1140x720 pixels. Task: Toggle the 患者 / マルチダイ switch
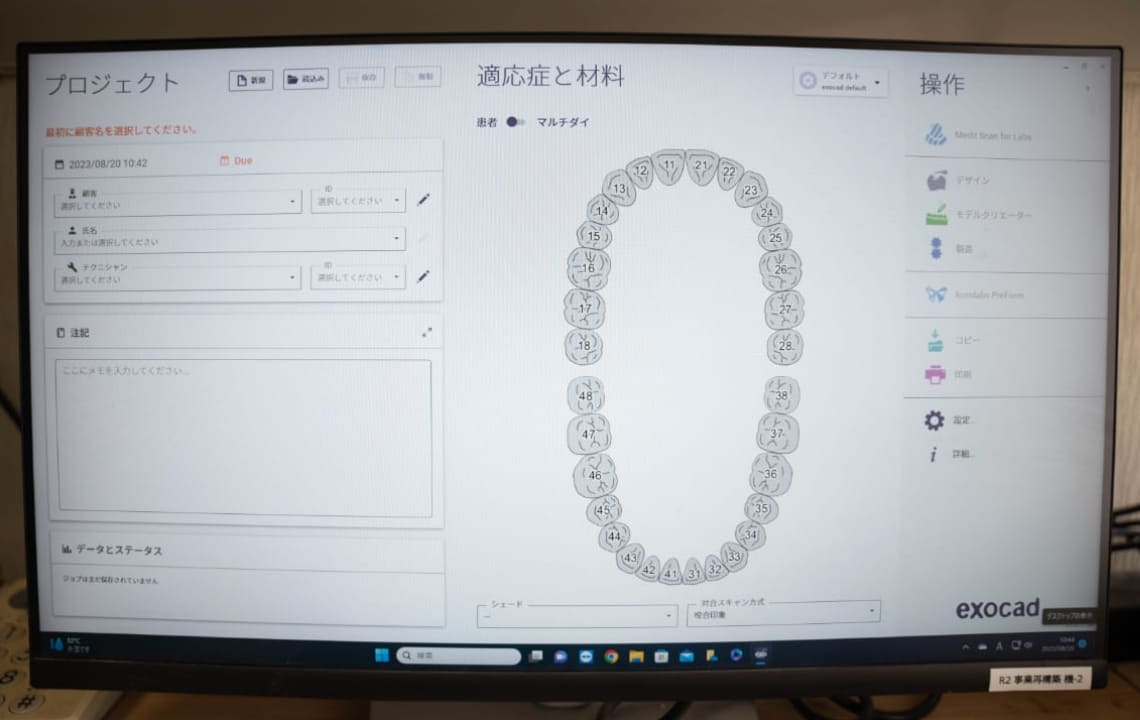(515, 122)
